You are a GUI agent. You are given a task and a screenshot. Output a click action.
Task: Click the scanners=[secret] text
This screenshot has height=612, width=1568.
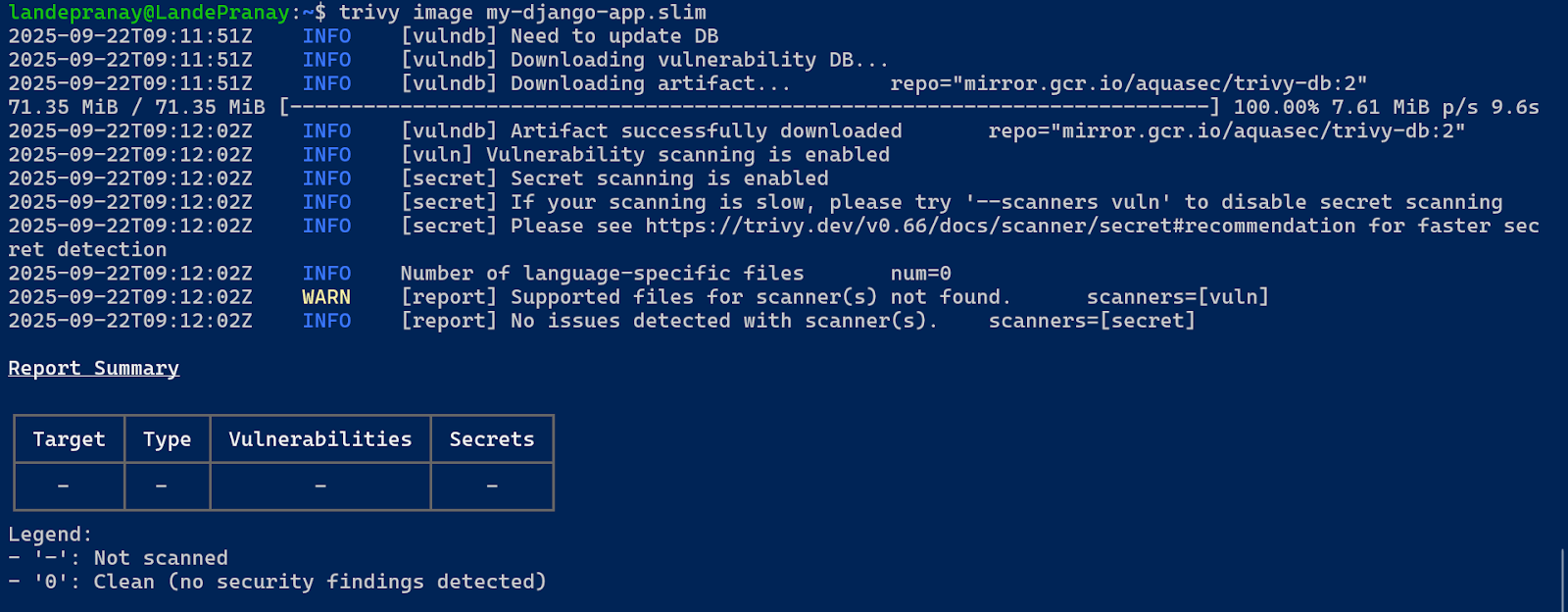(x=1092, y=321)
